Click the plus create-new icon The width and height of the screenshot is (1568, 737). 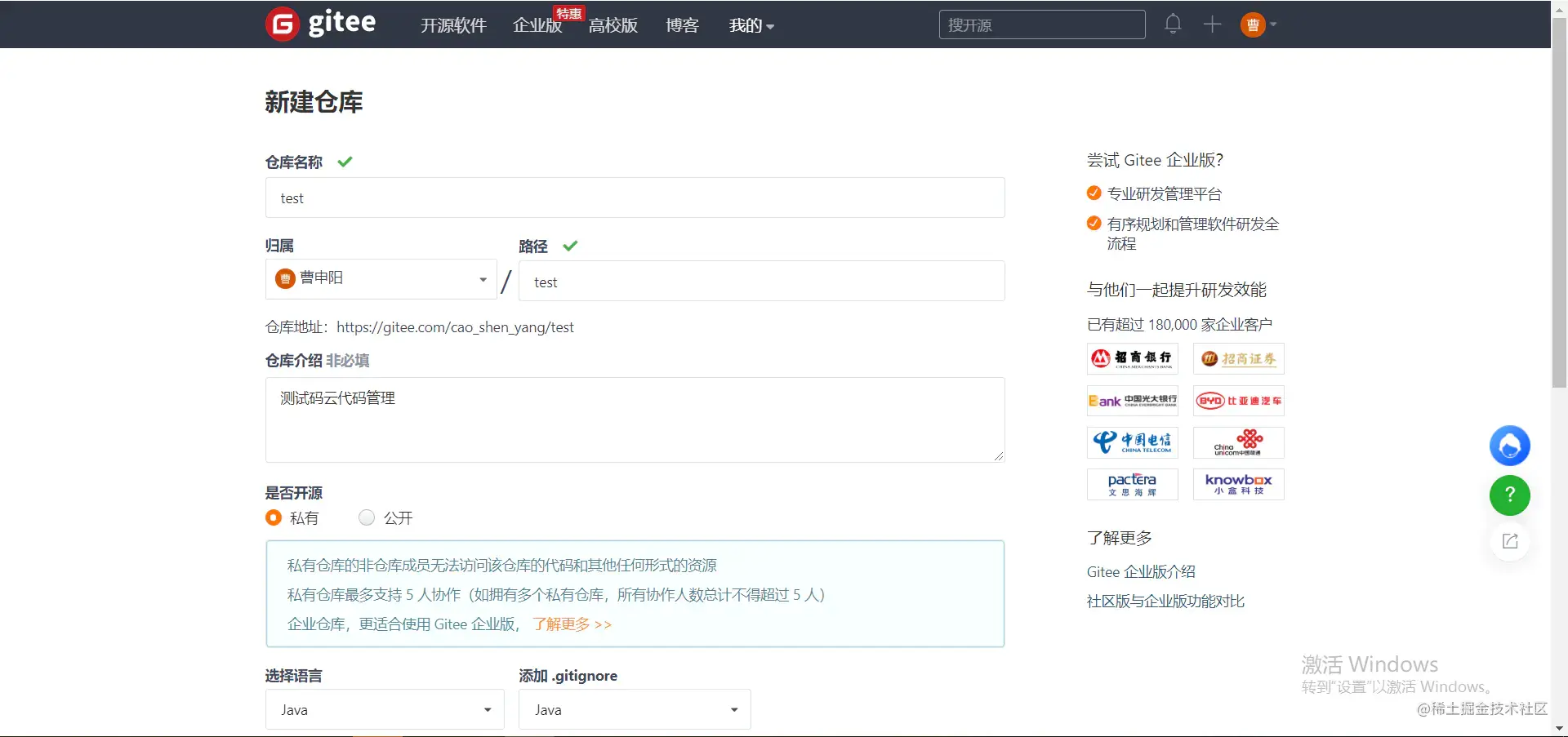pyautogui.click(x=1212, y=24)
